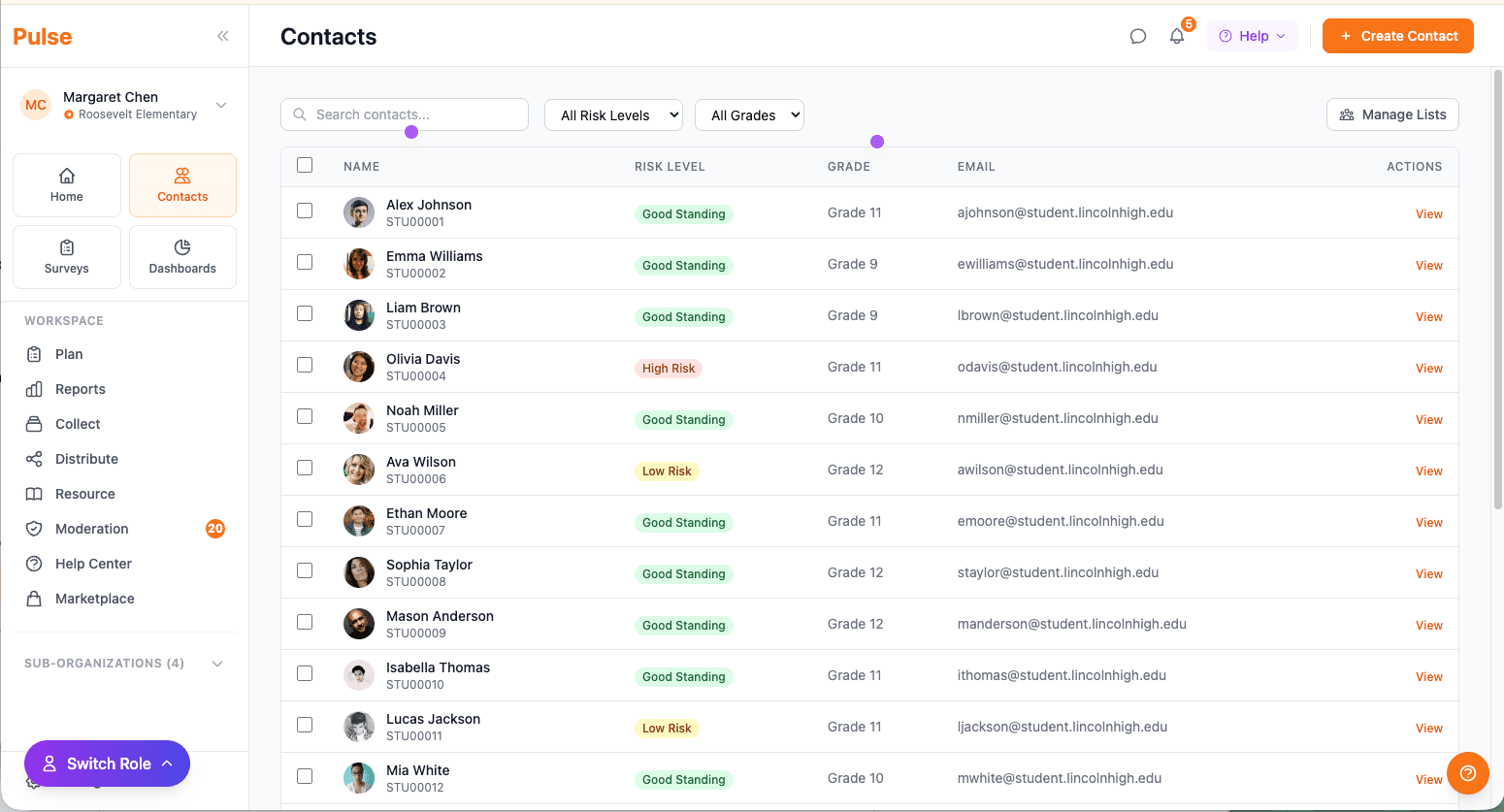The height and width of the screenshot is (812, 1504).
Task: Check the checkbox for Olivia Davis
Action: [x=305, y=365]
